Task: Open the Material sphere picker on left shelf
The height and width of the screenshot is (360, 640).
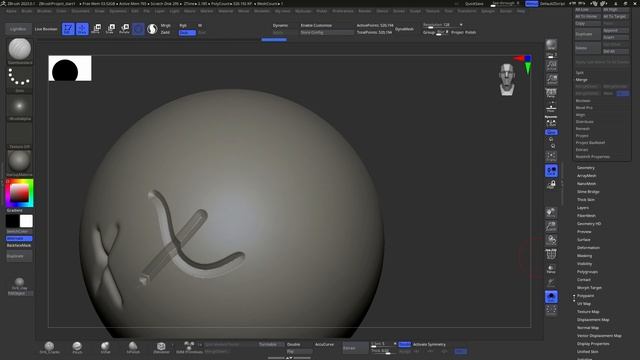Action: tap(19, 162)
